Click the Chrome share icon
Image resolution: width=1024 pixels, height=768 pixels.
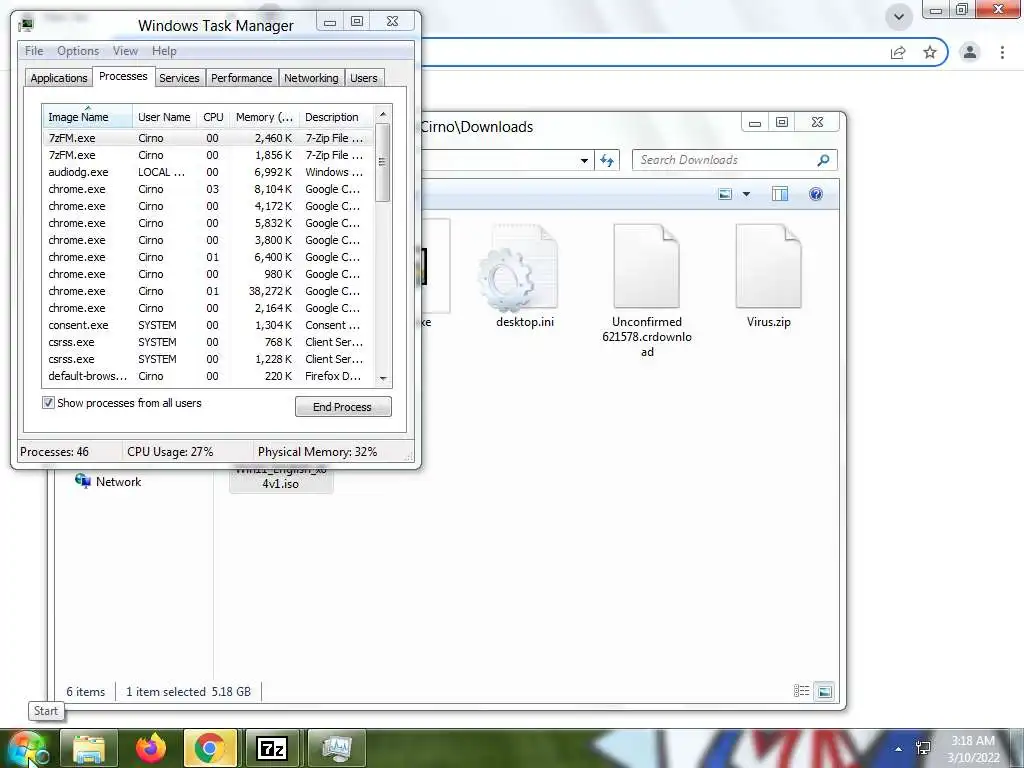coord(898,52)
